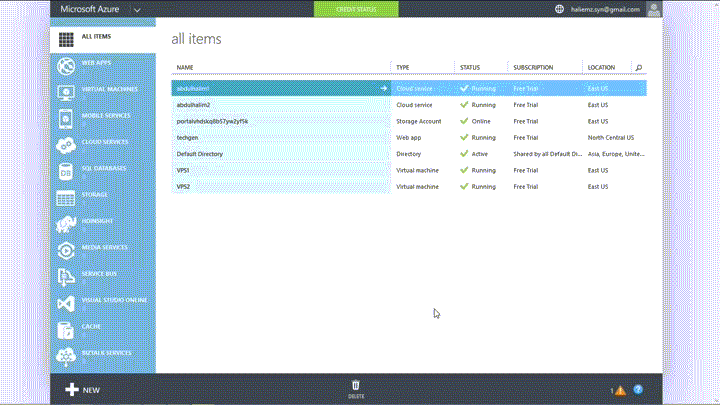Open Web Apps globe icon
Image resolution: width=720 pixels, height=405 pixels.
point(66,67)
